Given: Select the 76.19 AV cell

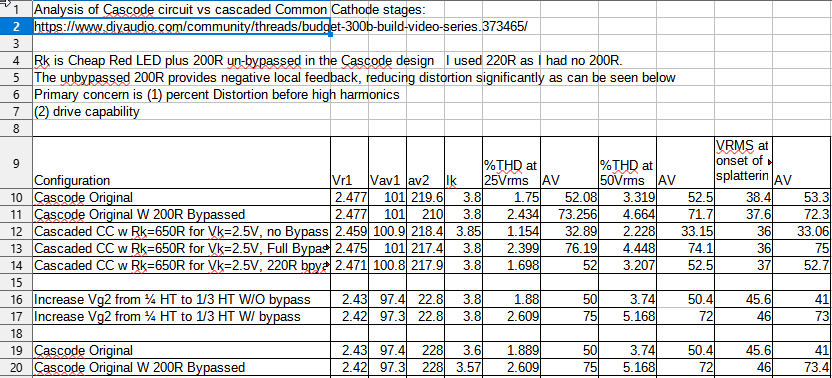Looking at the screenshot, I should click(569, 248).
